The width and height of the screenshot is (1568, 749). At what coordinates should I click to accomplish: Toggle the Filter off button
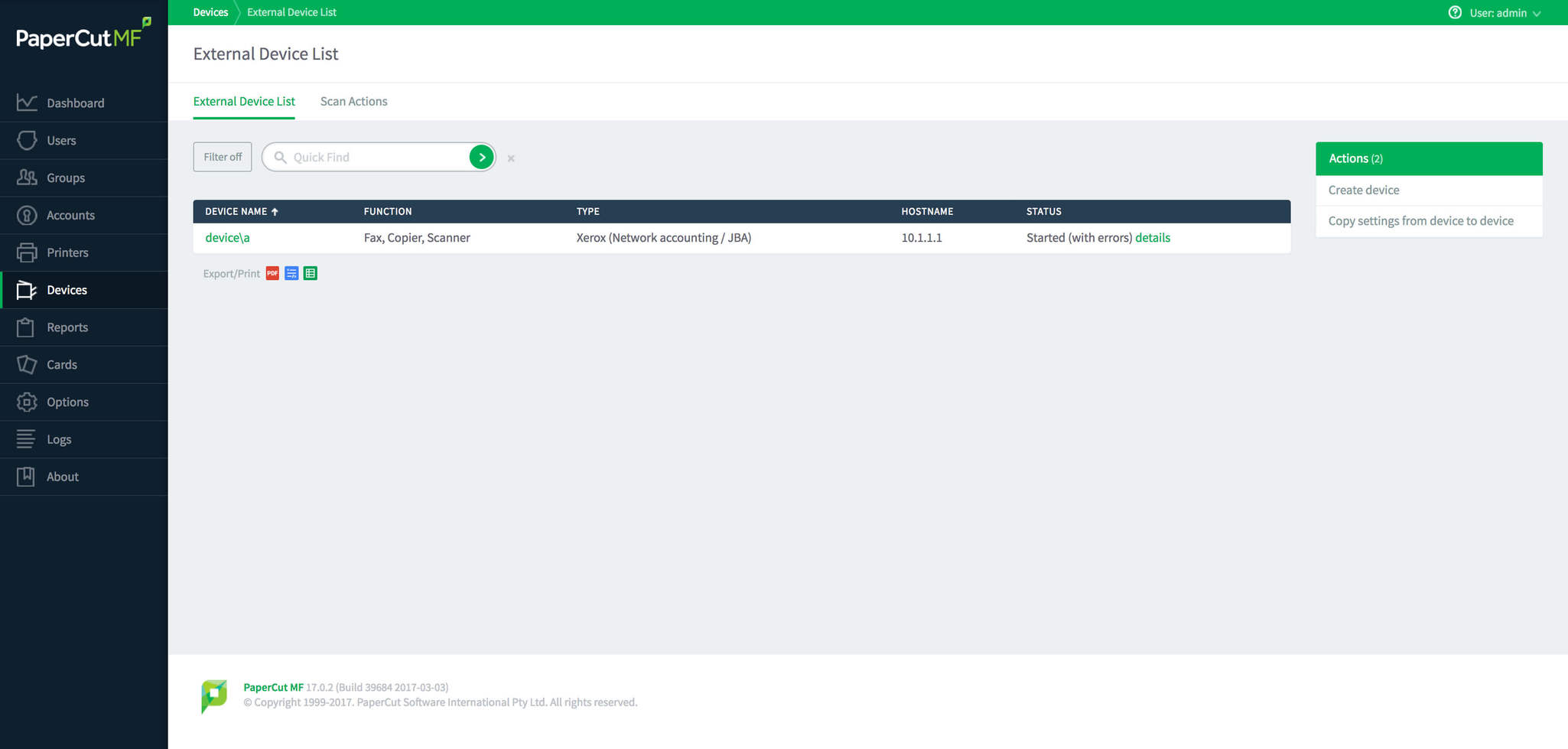point(223,157)
